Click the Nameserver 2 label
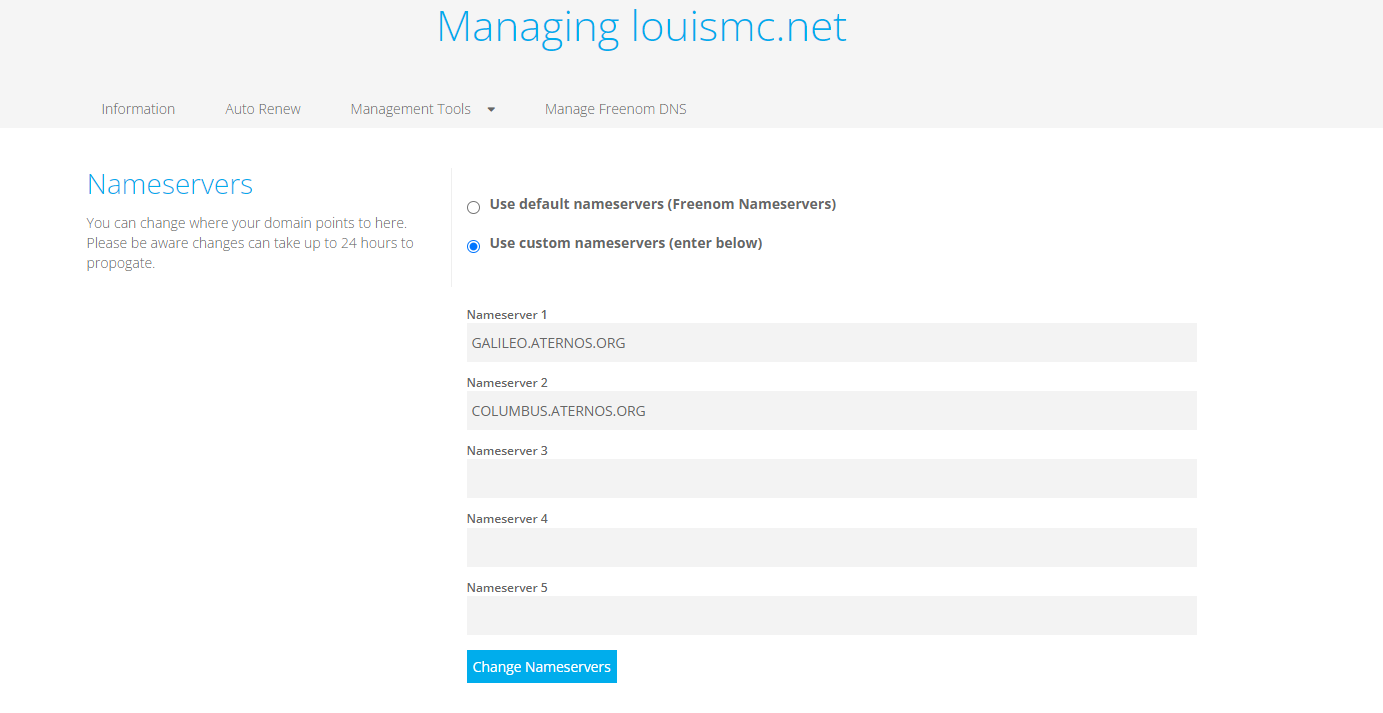 507,382
